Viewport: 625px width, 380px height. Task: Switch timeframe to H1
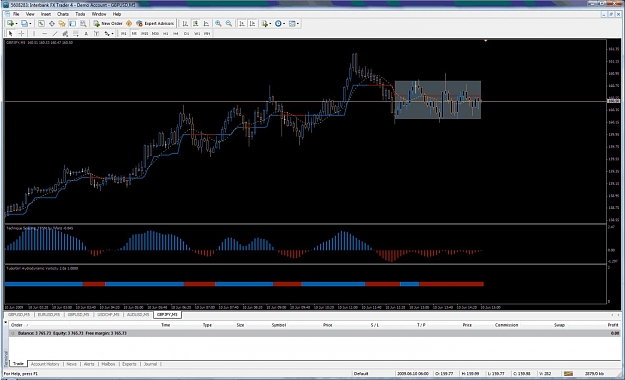165,33
